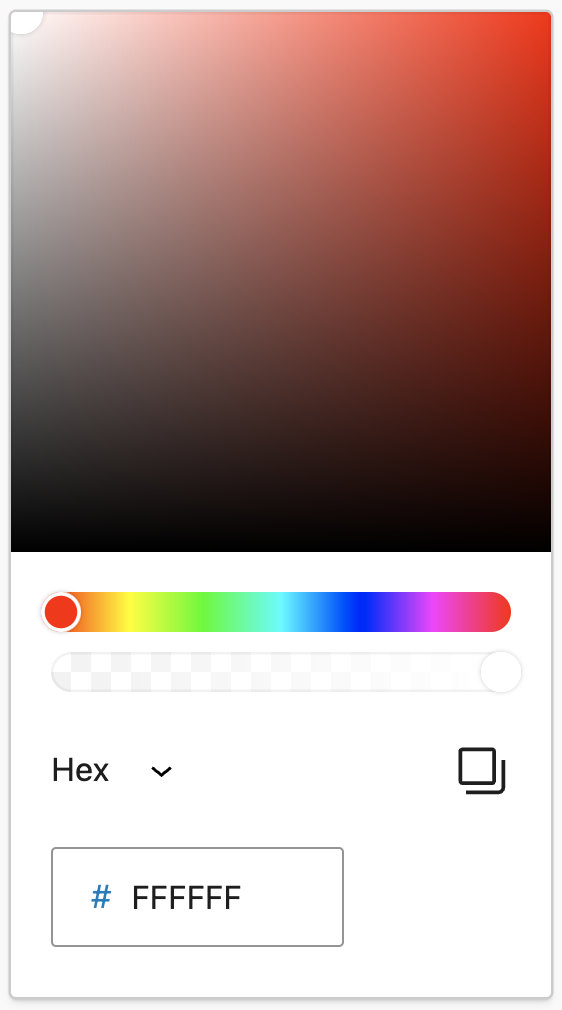
Task: Click into the FFFFFF hex input field
Action: (x=197, y=897)
